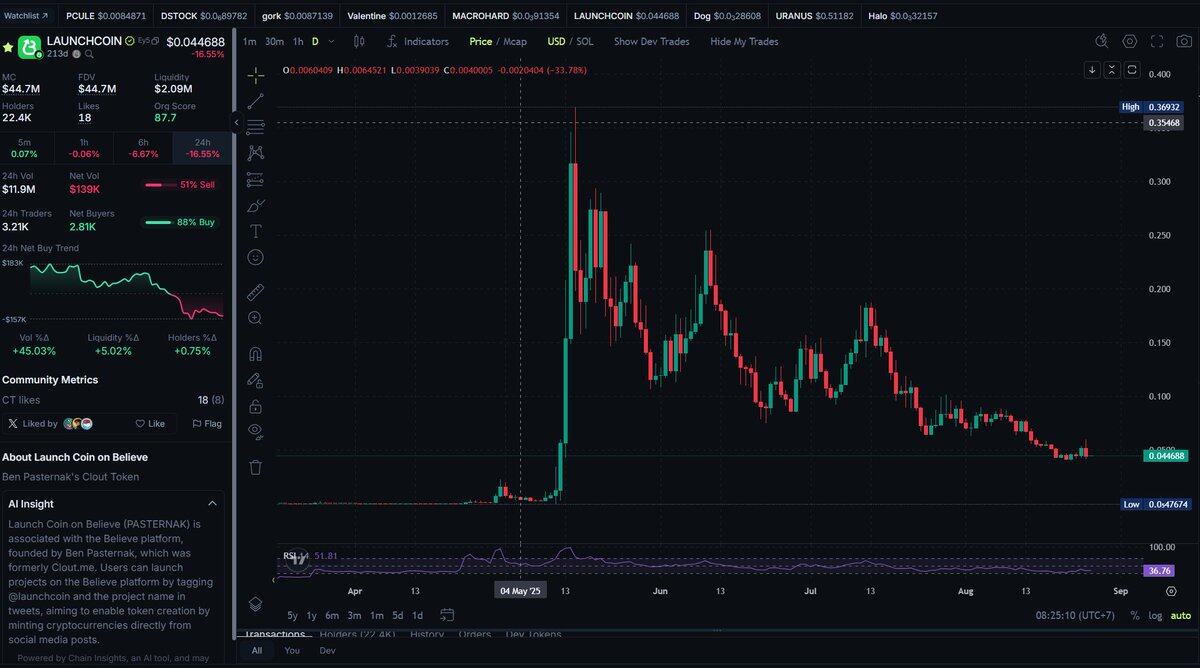Select the trend line drawing tool
1200x668 pixels.
coord(255,101)
